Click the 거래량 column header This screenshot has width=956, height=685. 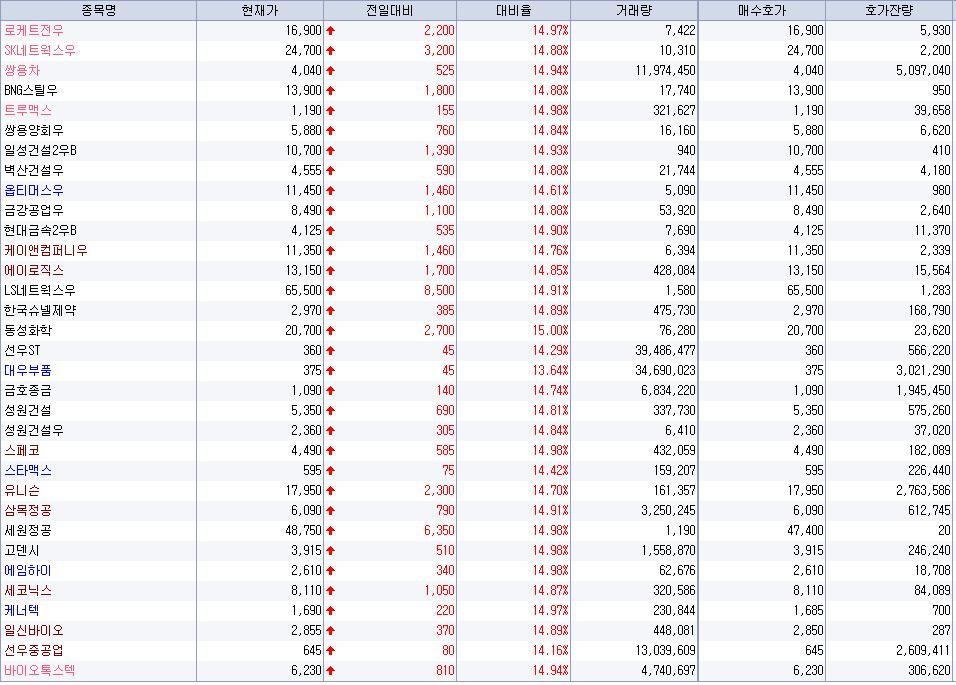634,10
